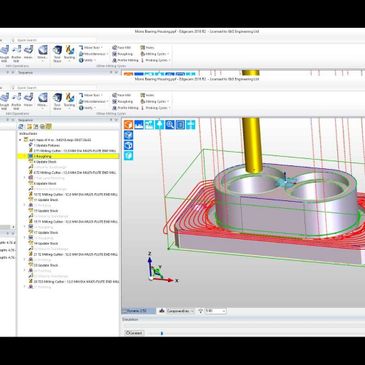Select 6 T2 Milling Cutter instruction

point(73,173)
